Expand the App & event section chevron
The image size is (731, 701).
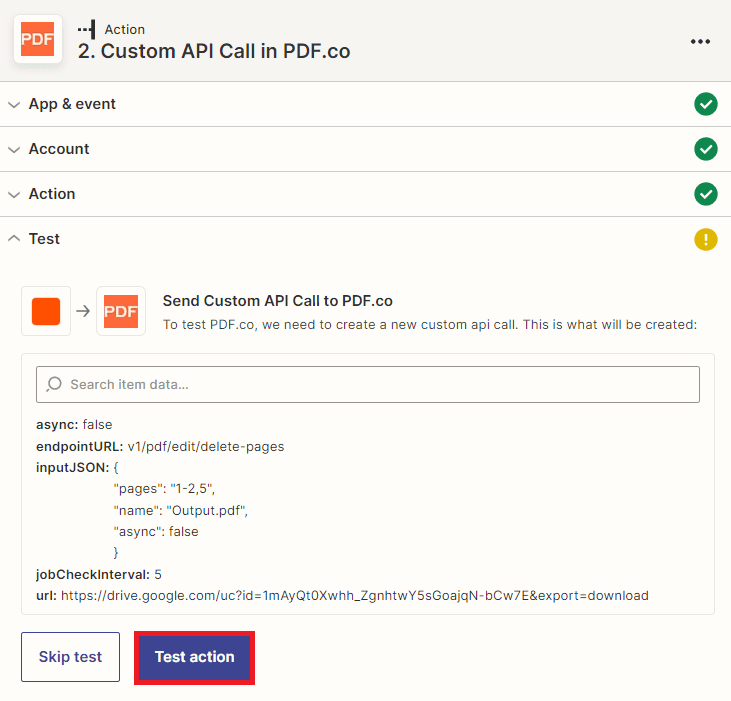[x=14, y=104]
